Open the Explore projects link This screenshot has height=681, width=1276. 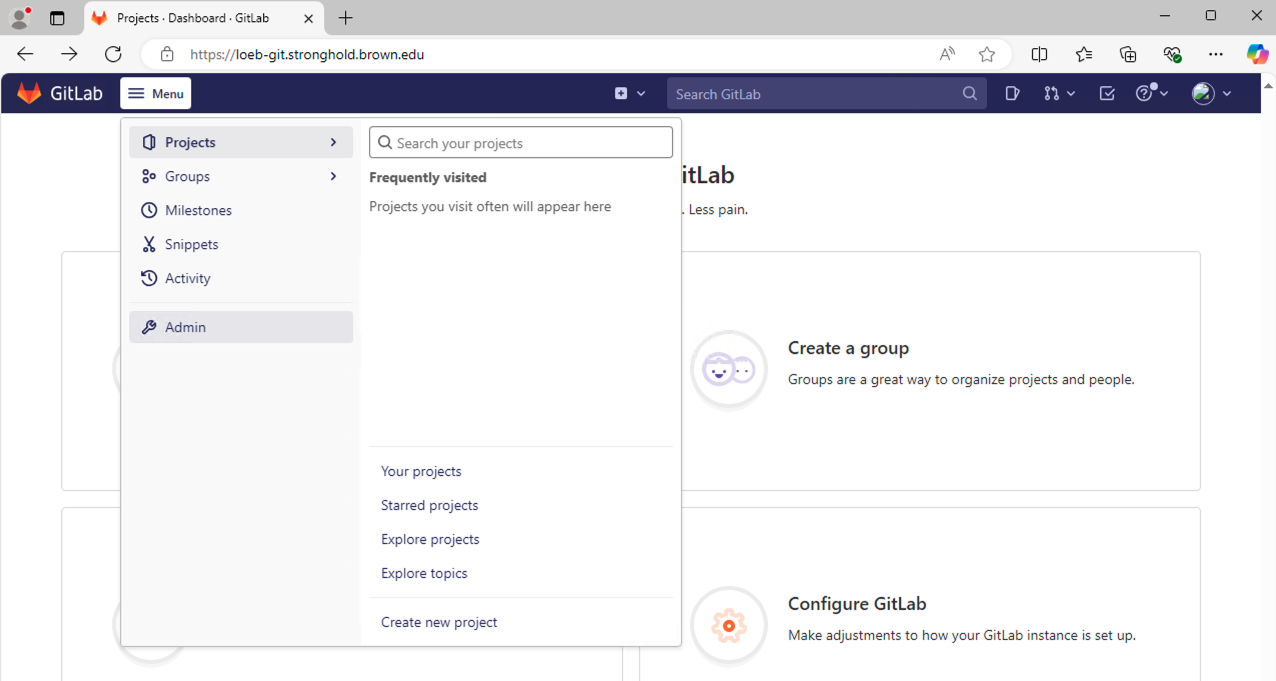point(430,539)
